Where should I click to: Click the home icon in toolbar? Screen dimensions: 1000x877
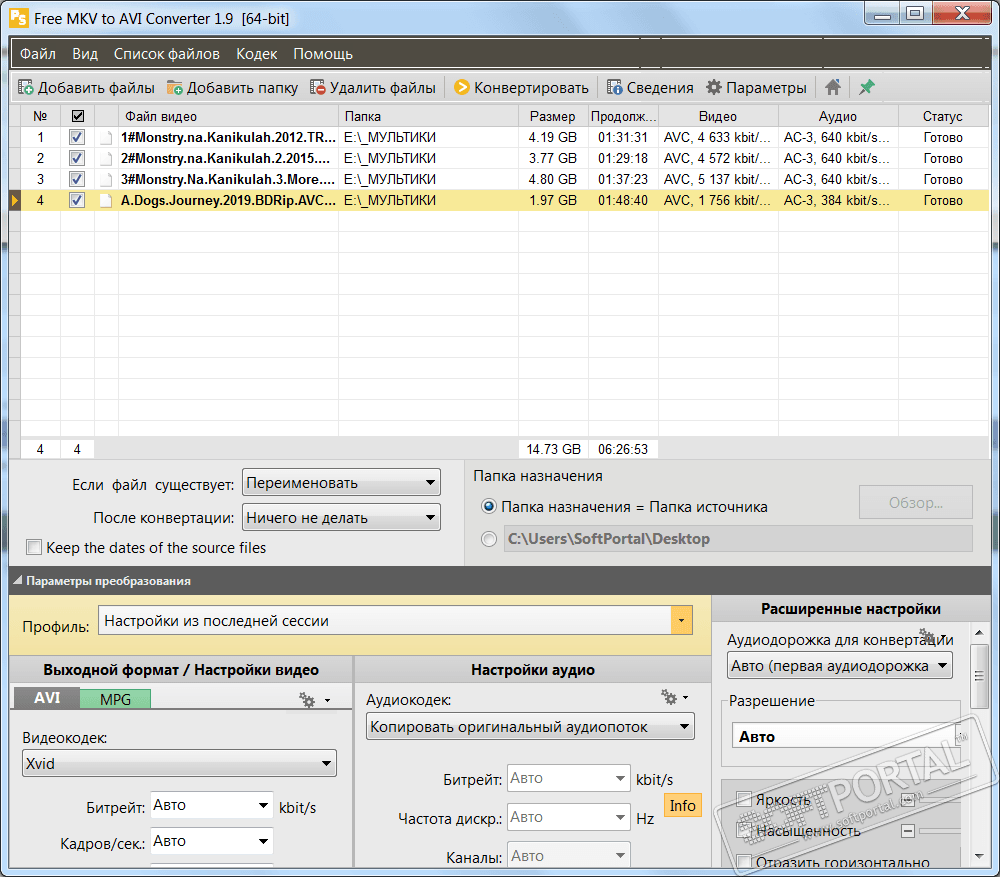[x=833, y=87]
